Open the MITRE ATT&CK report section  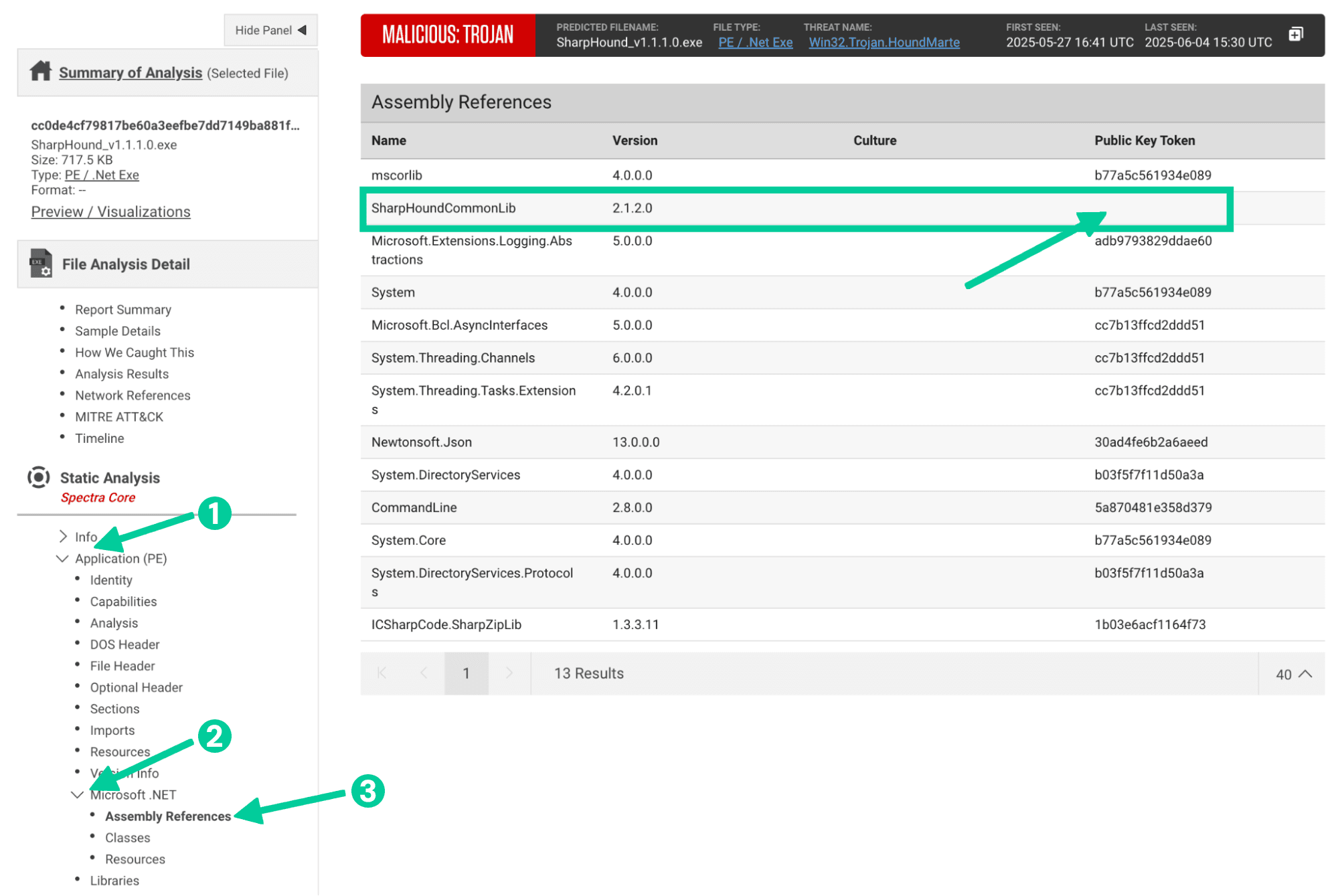point(119,417)
